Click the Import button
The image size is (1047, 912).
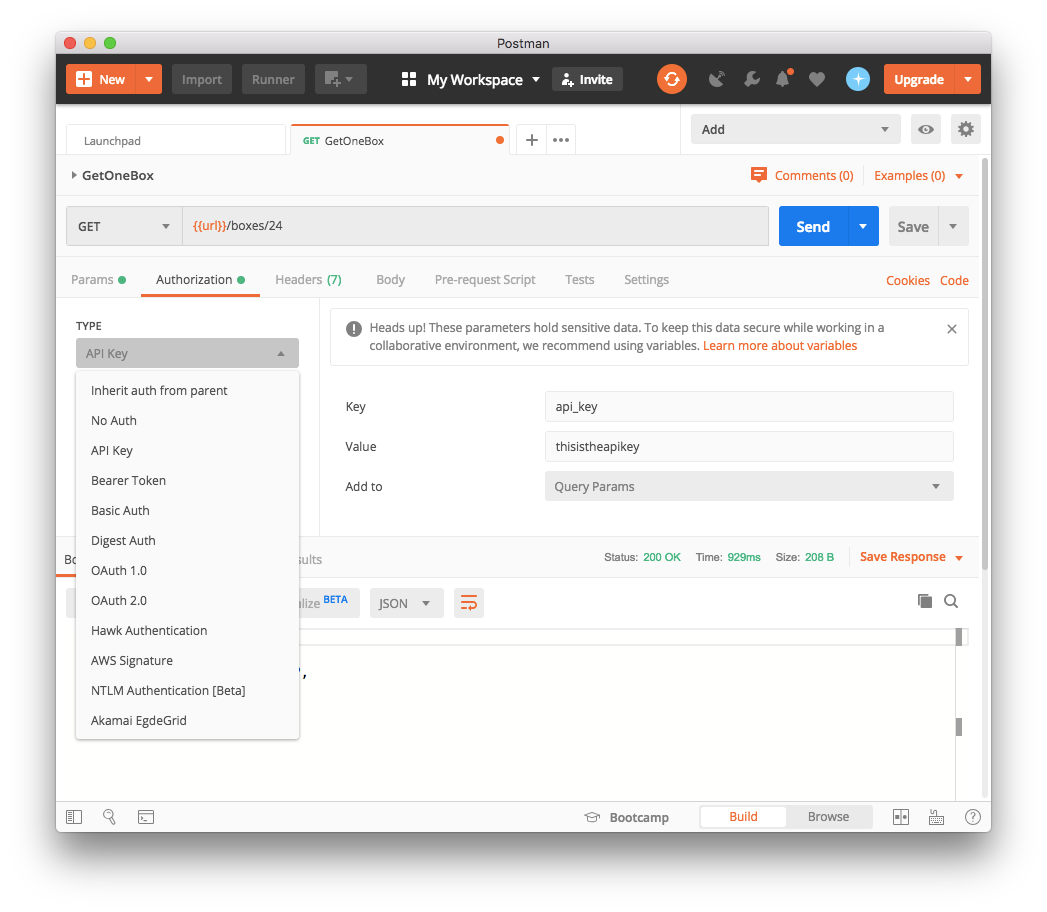(202, 79)
